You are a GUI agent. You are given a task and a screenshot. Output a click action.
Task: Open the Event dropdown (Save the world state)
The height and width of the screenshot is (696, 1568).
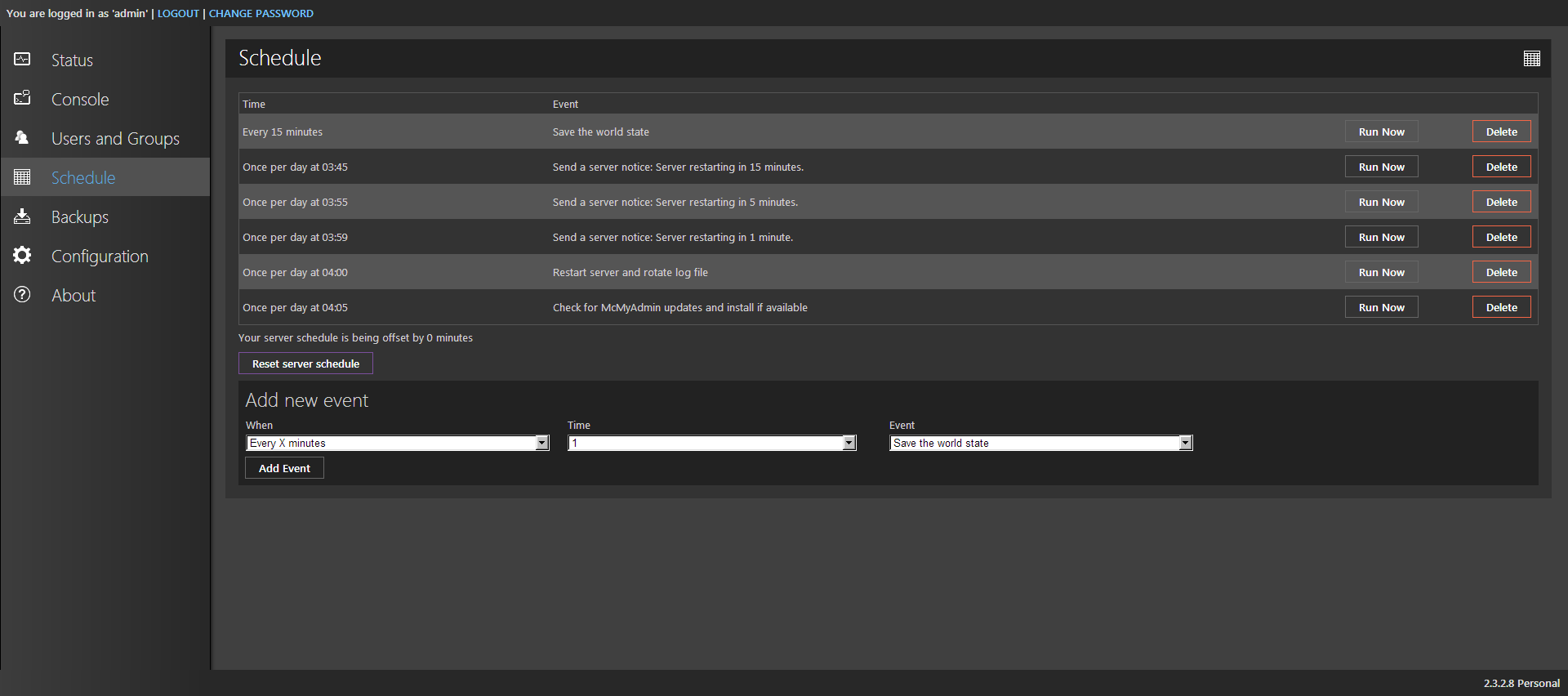pyautogui.click(x=1040, y=443)
